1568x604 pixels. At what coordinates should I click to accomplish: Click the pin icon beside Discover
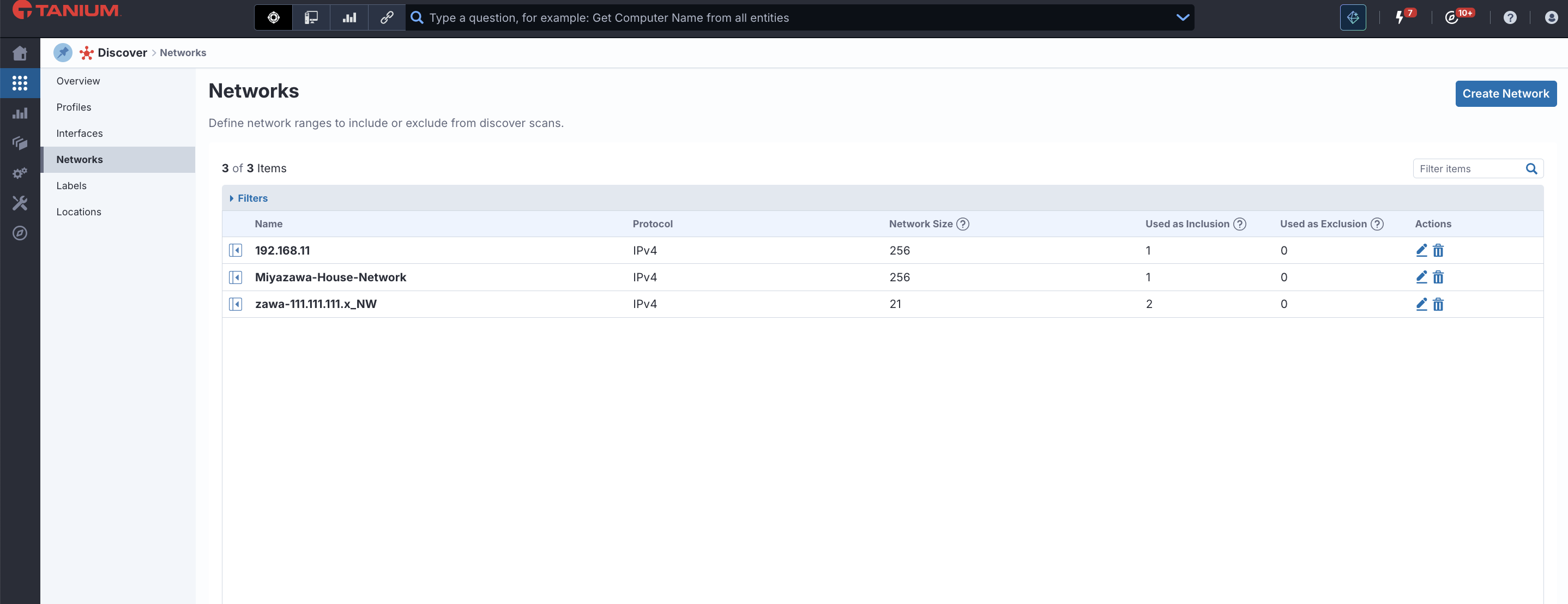click(63, 52)
